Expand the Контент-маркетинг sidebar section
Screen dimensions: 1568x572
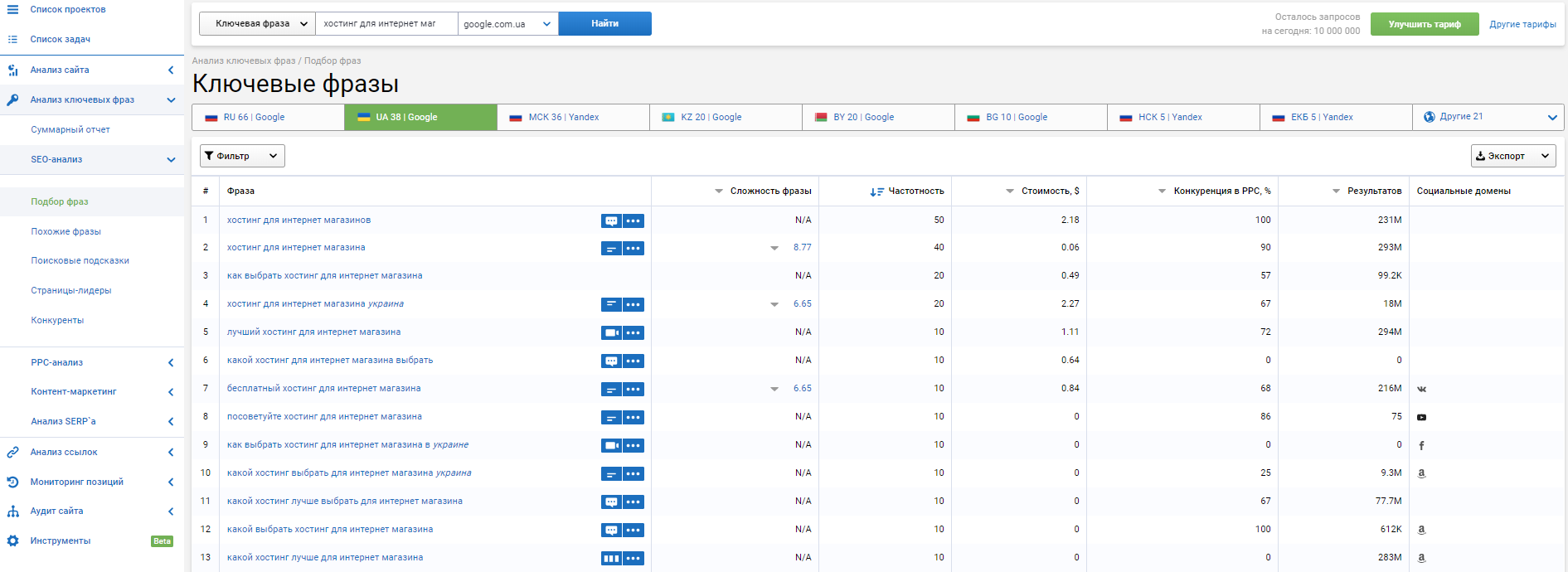(171, 392)
